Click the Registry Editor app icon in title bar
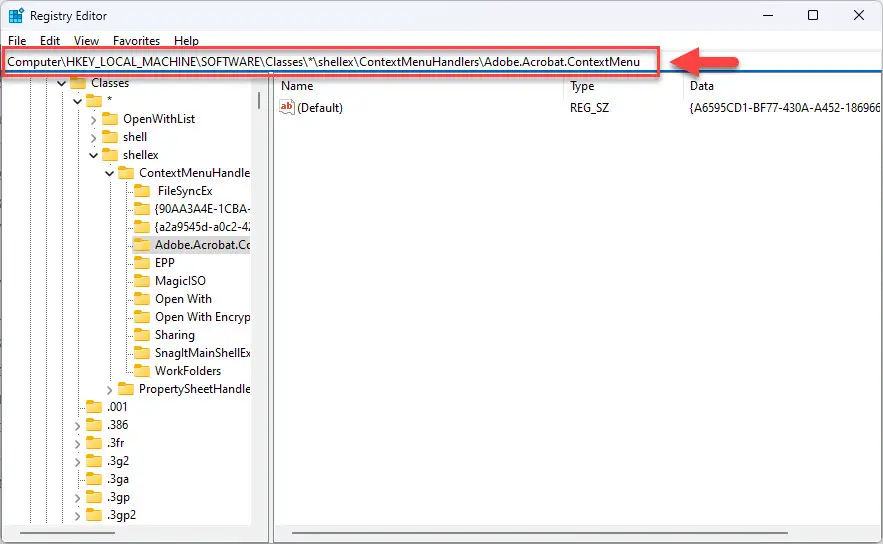This screenshot has height=544, width=883. point(16,15)
